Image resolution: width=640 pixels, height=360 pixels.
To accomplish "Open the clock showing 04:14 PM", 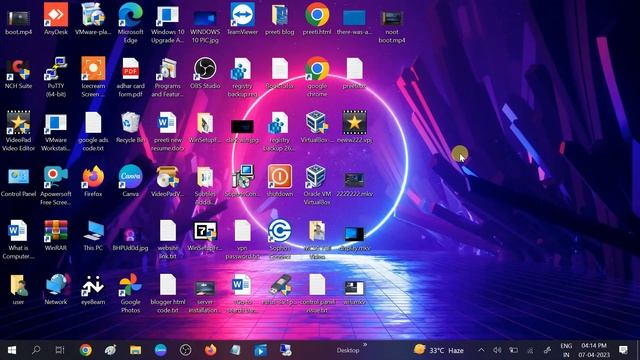I will pos(594,350).
